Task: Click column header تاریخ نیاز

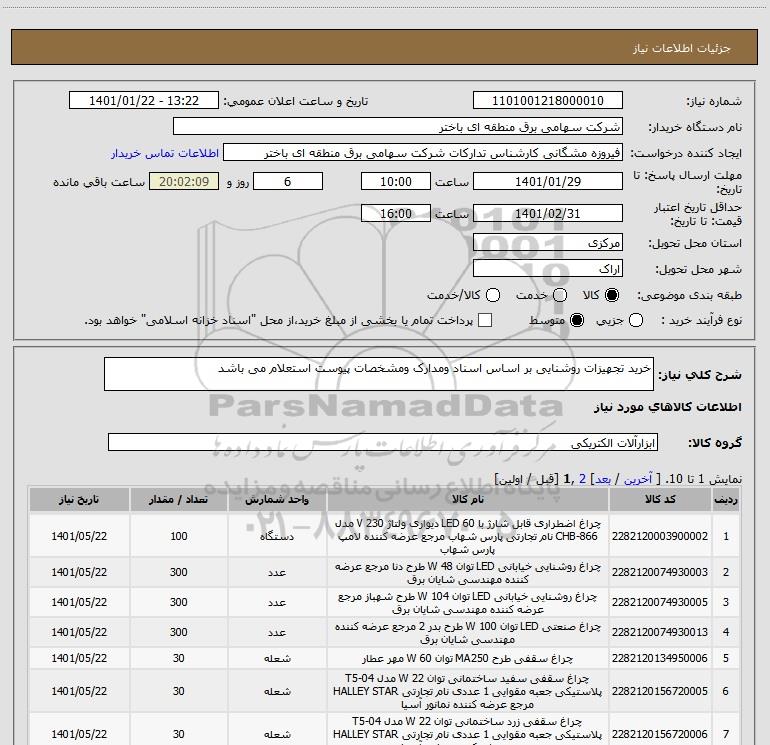Action: (79, 499)
